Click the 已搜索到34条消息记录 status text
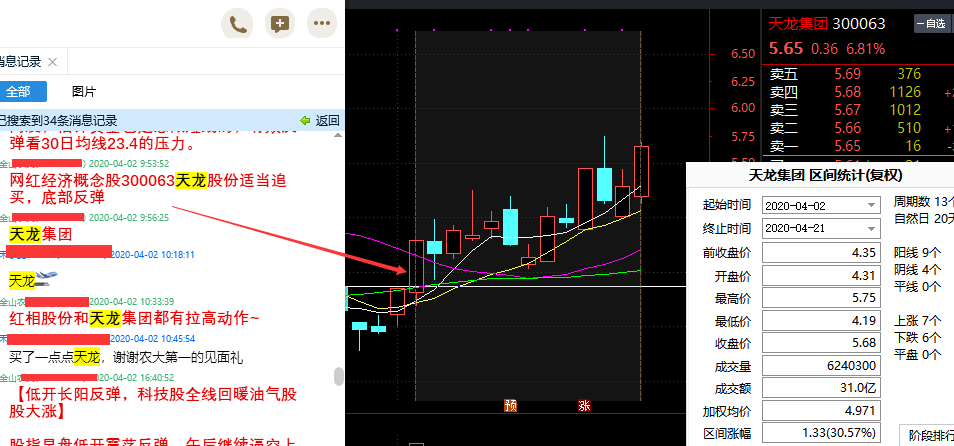Image resolution: width=954 pixels, height=446 pixels. (x=58, y=120)
